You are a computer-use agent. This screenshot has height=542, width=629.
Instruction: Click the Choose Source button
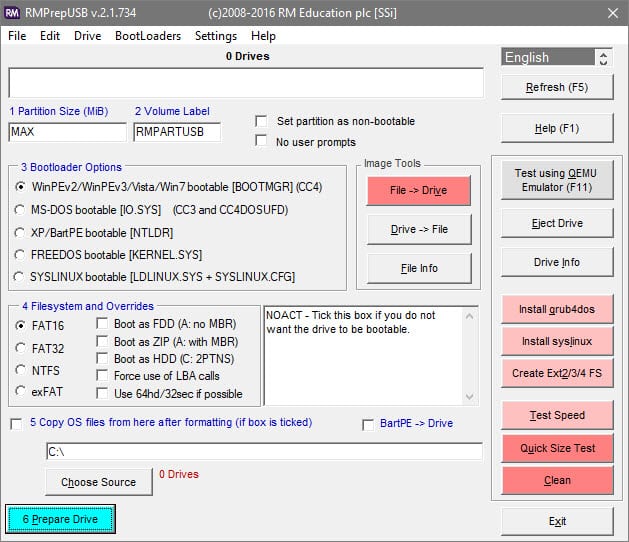99,482
